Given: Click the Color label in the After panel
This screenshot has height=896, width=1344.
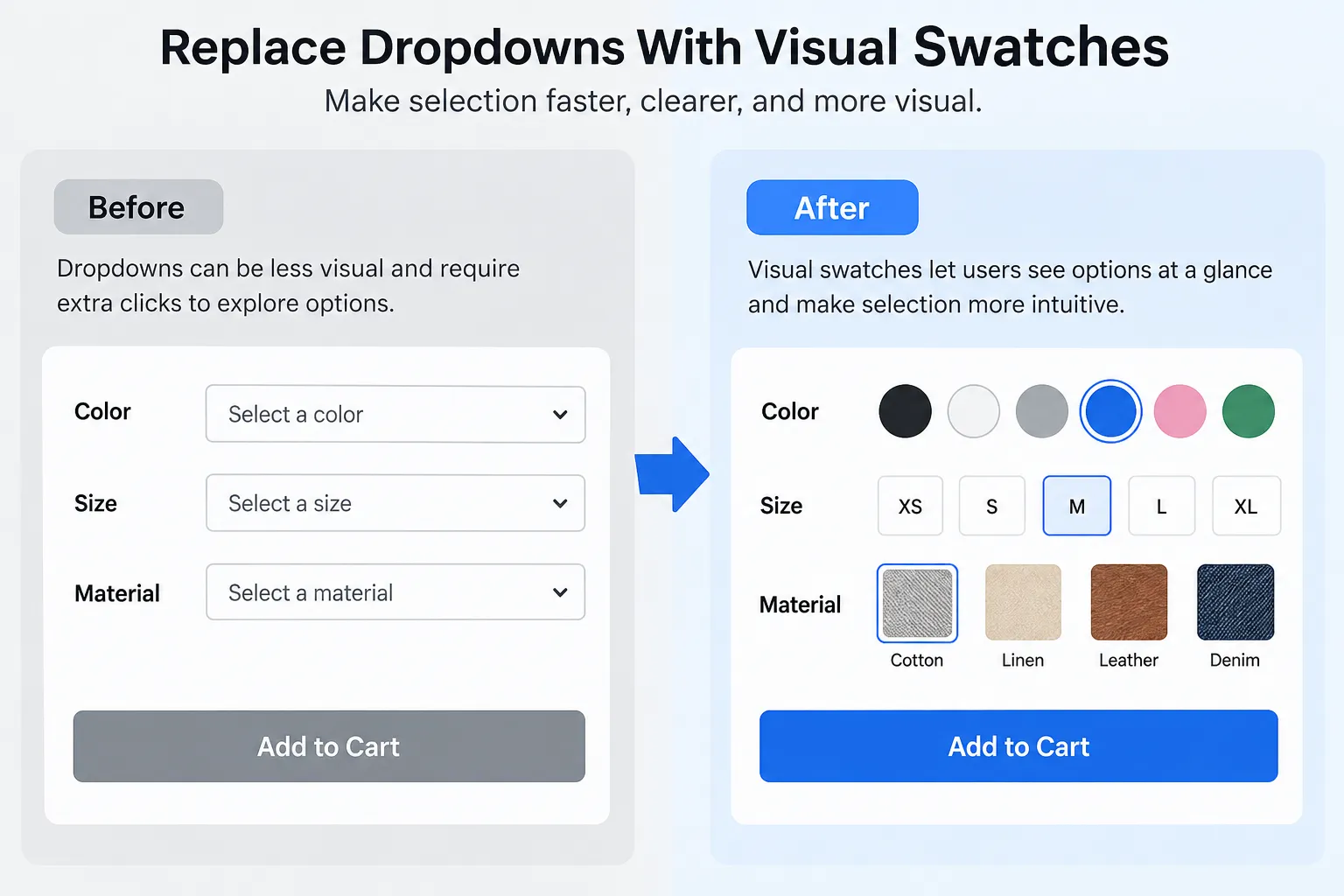Looking at the screenshot, I should click(790, 411).
